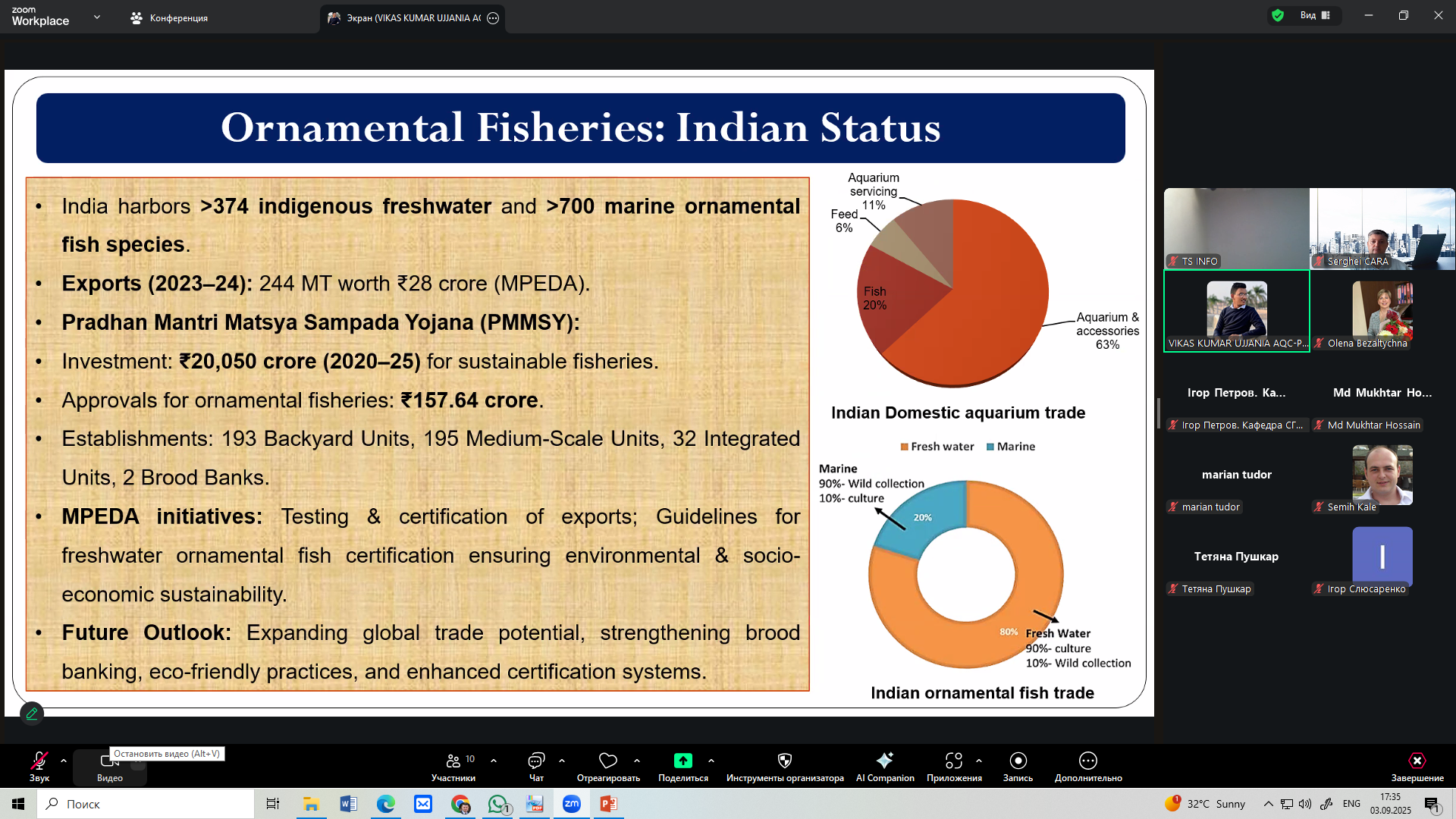Image resolution: width=1456 pixels, height=819 pixels.
Task: Open the Chat panel
Action: point(536,761)
